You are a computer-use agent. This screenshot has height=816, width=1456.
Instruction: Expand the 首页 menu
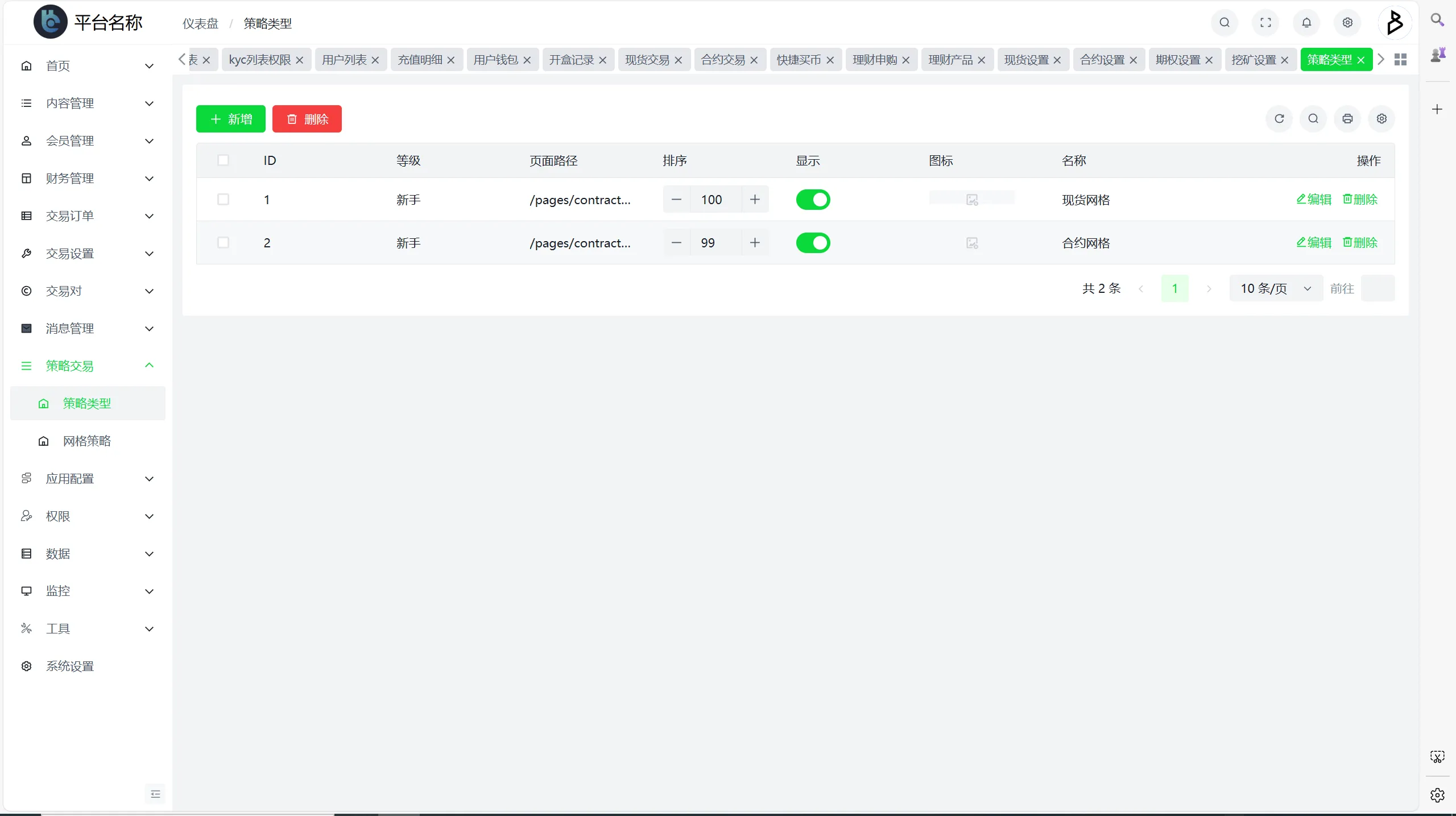coord(88,66)
